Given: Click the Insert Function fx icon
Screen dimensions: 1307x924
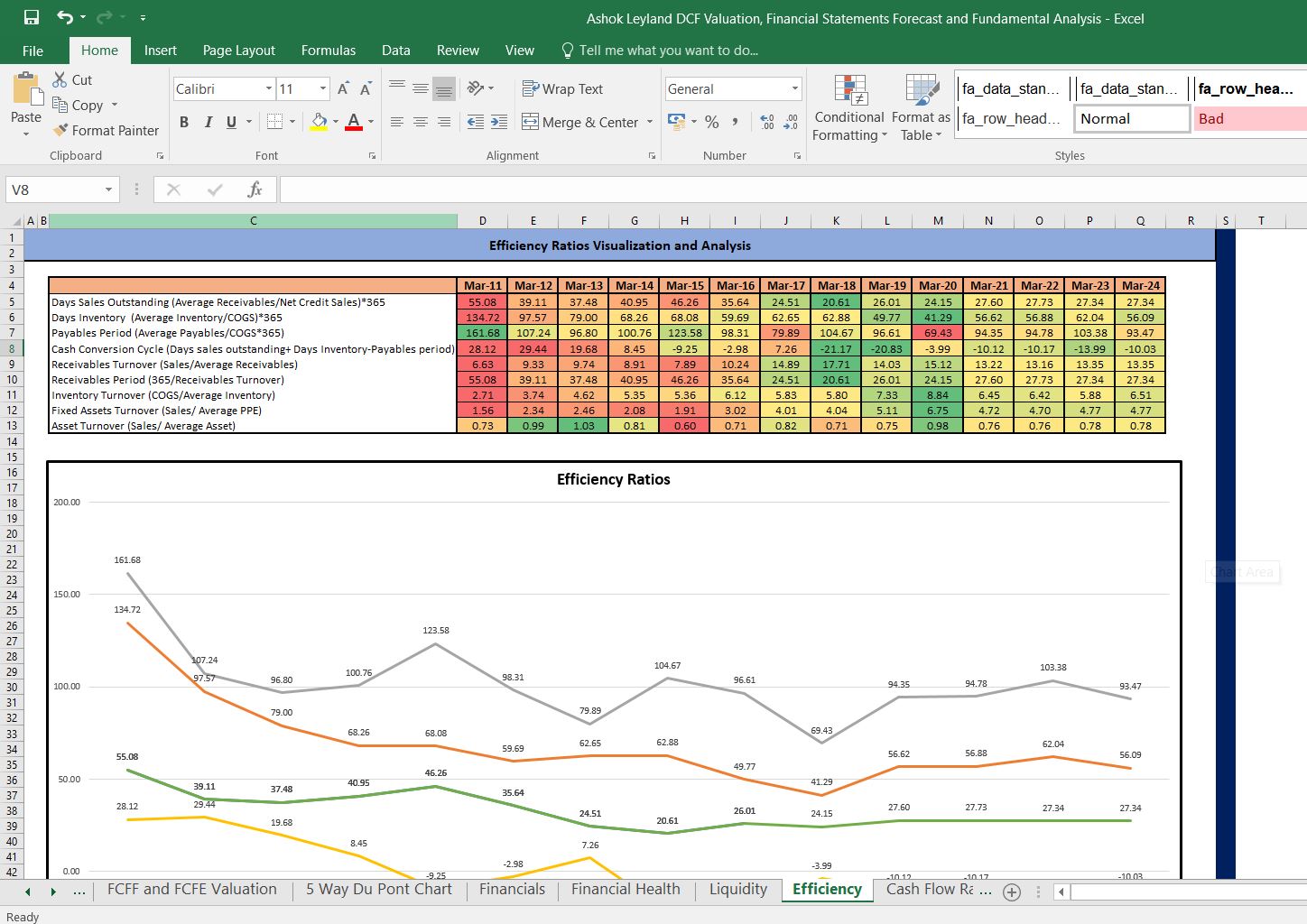Looking at the screenshot, I should pos(255,189).
